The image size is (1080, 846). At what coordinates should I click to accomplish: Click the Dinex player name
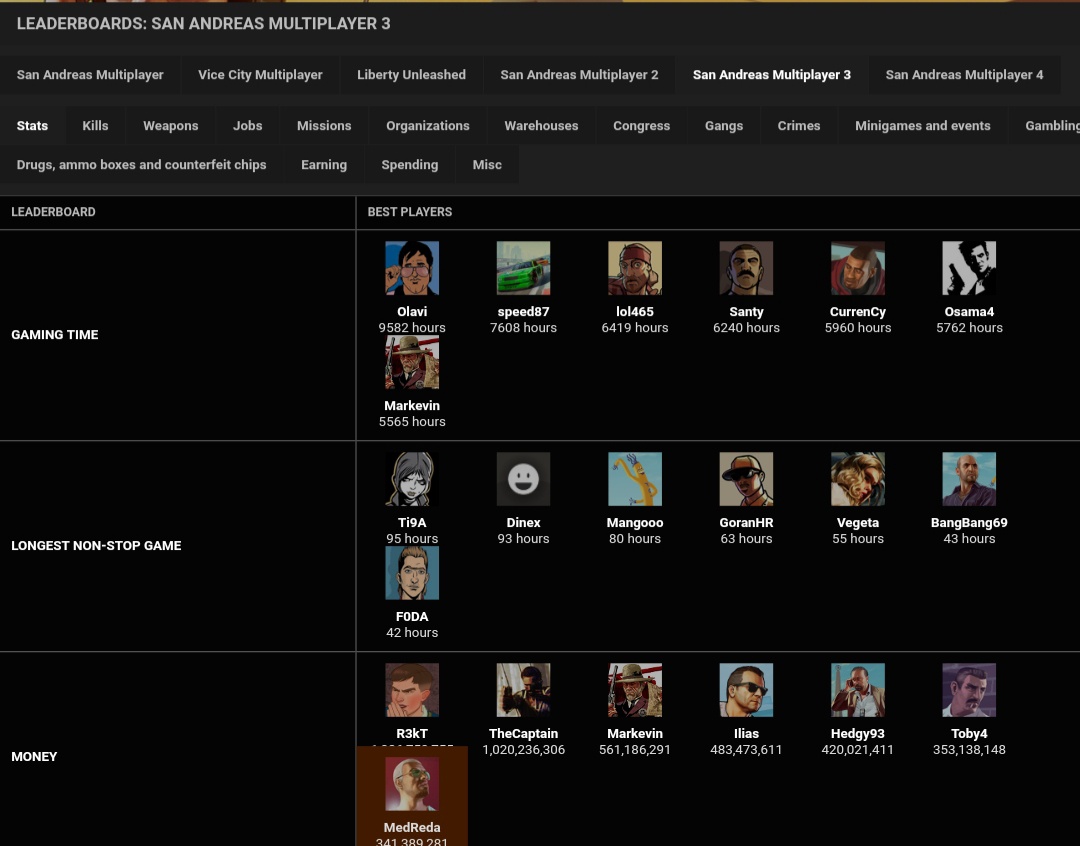[x=523, y=522]
